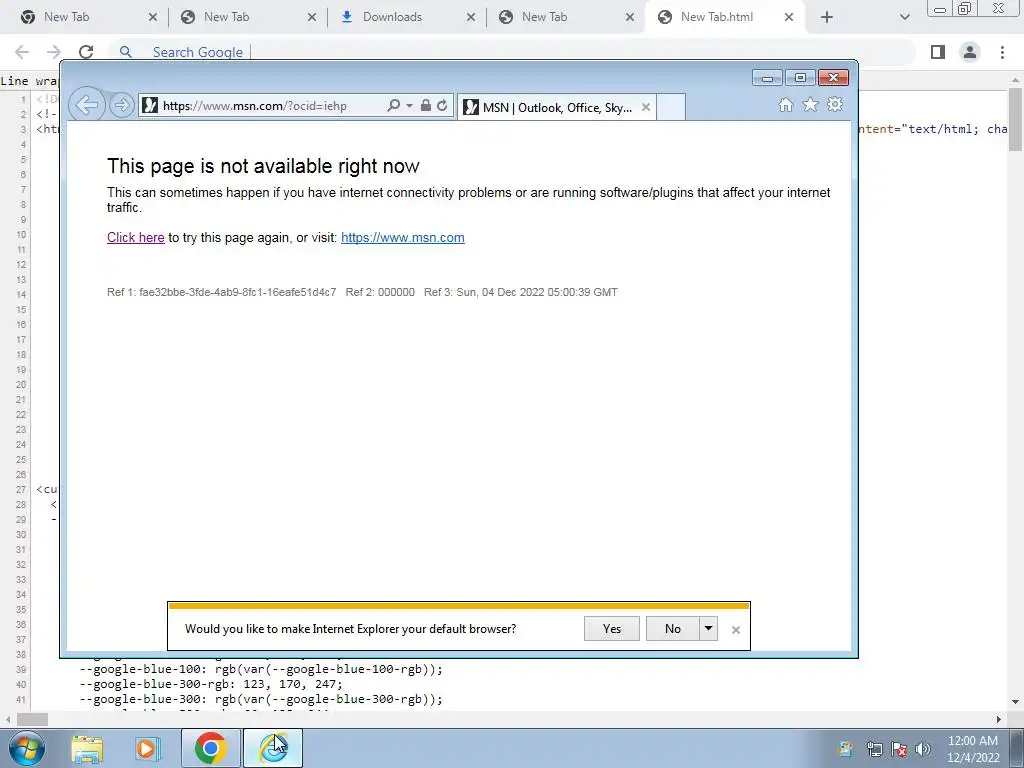Open Chrome tab search chevron
The image size is (1024, 768).
pyautogui.click(x=904, y=18)
